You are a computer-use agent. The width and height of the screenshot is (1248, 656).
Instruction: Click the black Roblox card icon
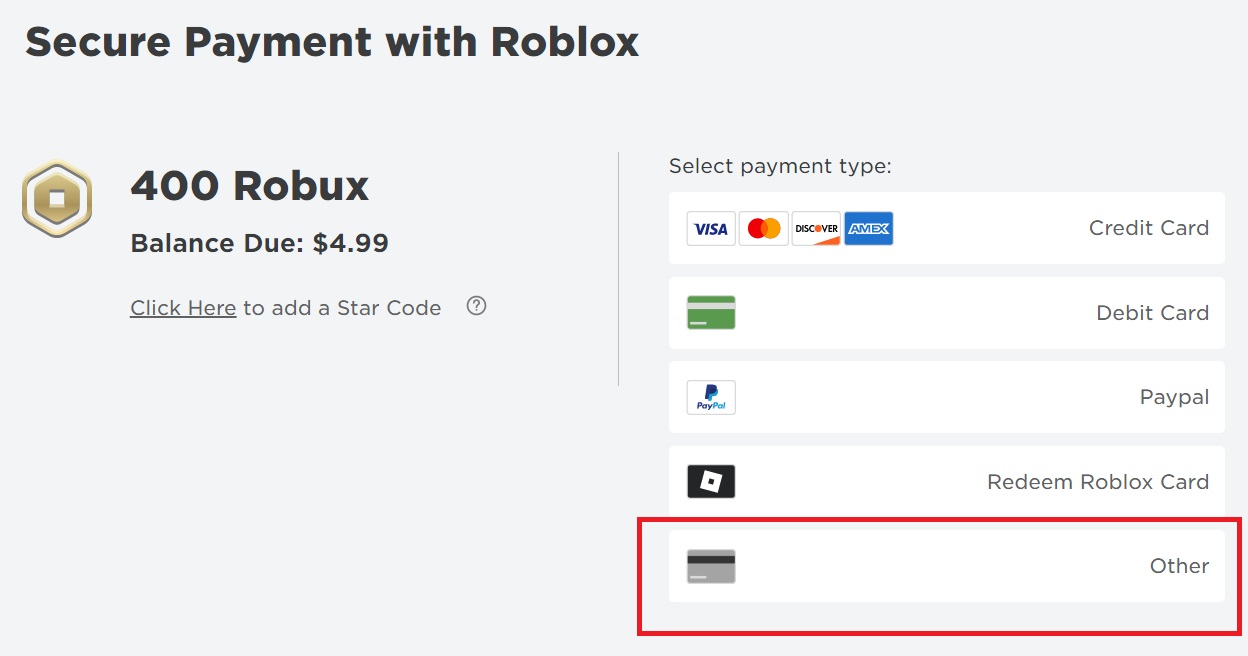pyautogui.click(x=711, y=482)
